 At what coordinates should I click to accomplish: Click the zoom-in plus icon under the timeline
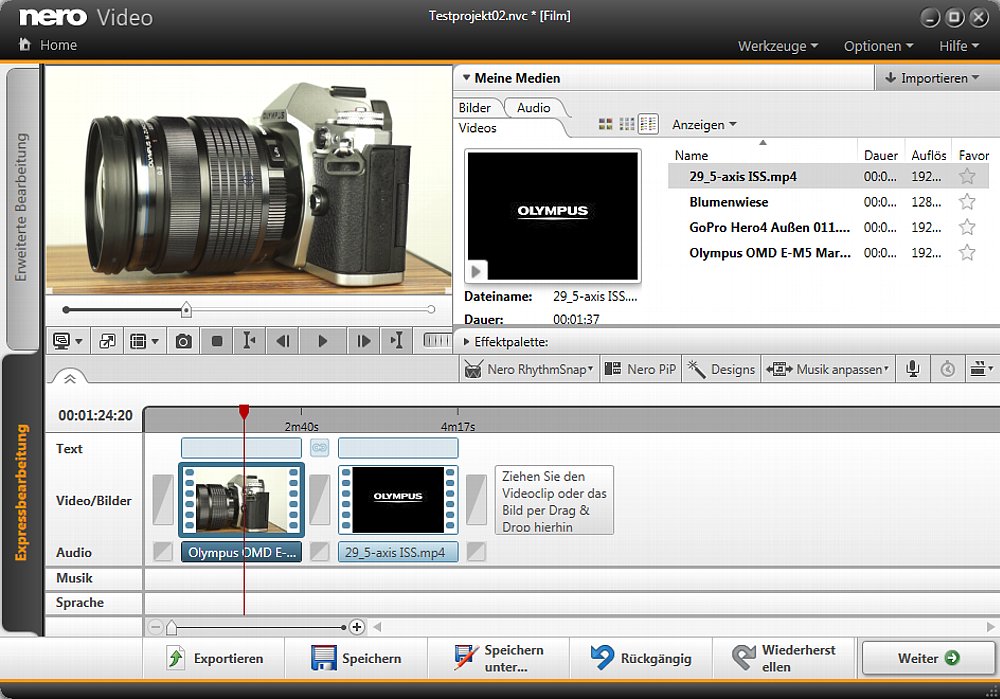tap(357, 627)
